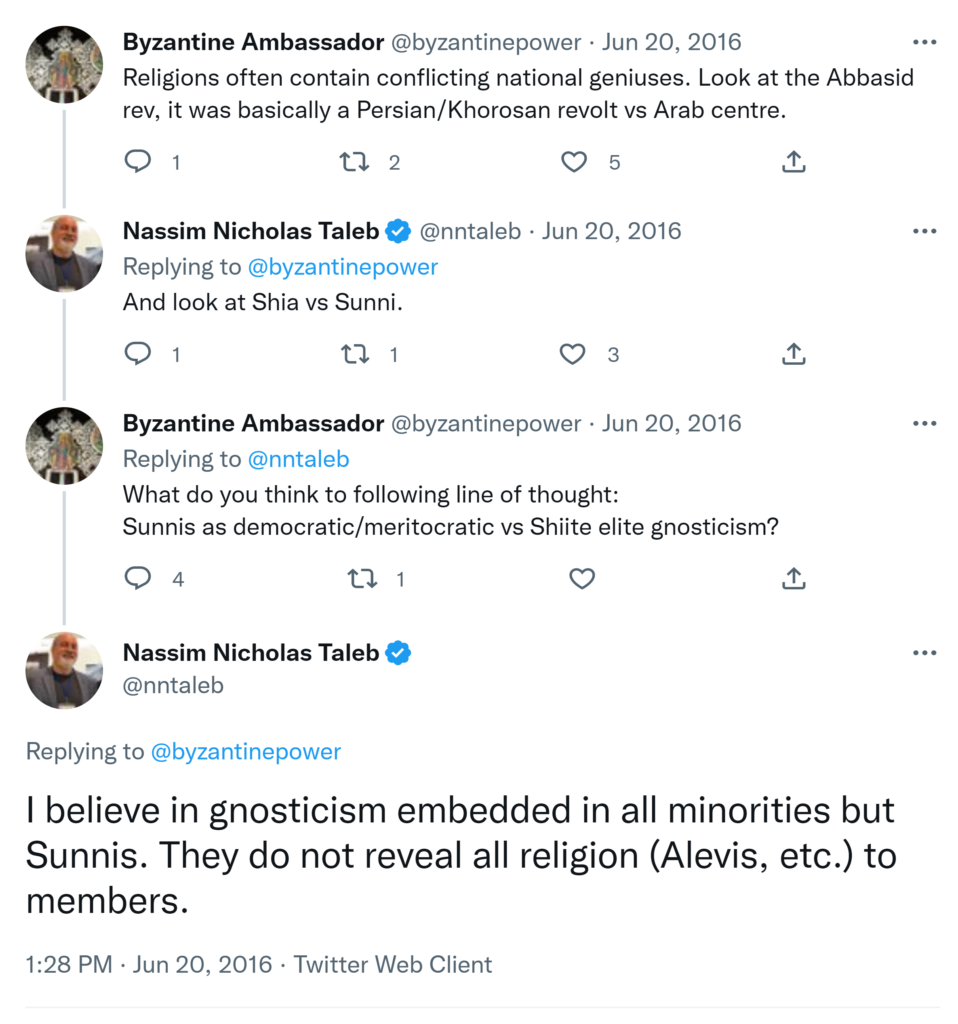
Task: Open @nntaleb link in 'Replying to' line
Action: [299, 459]
